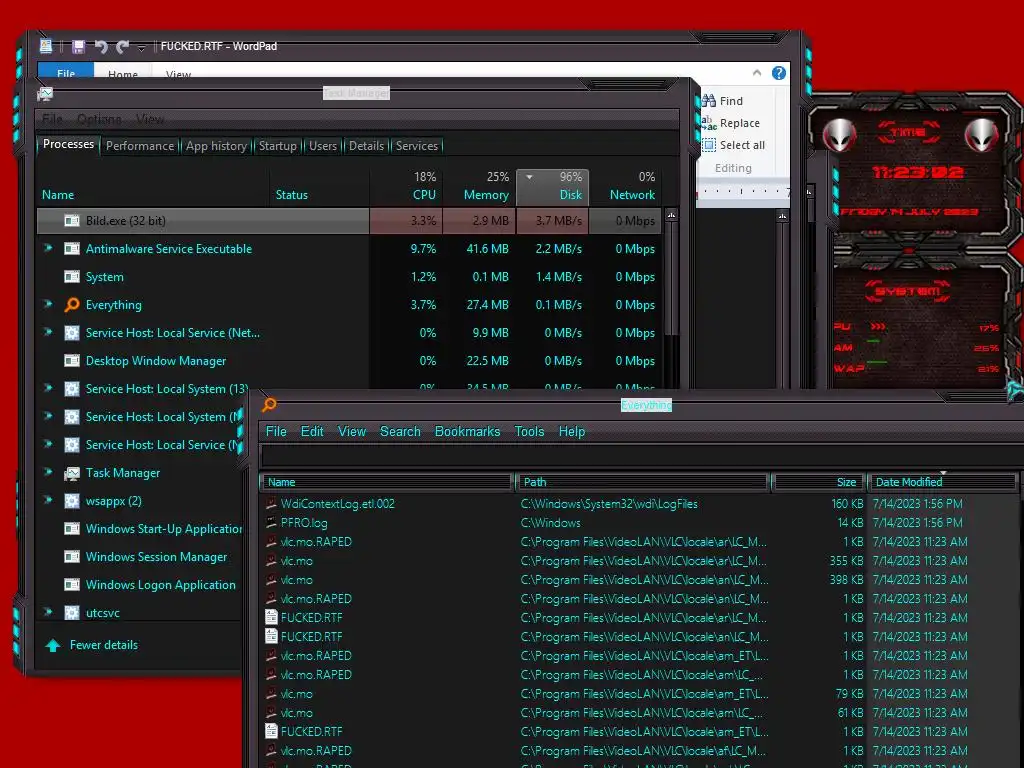Image resolution: width=1024 pixels, height=768 pixels.
Task: Expand the wsappx (2) process group
Action: (x=48, y=500)
